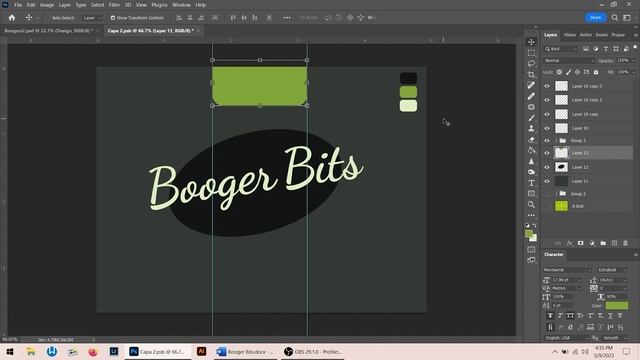Select the Zoom tool

(531, 204)
